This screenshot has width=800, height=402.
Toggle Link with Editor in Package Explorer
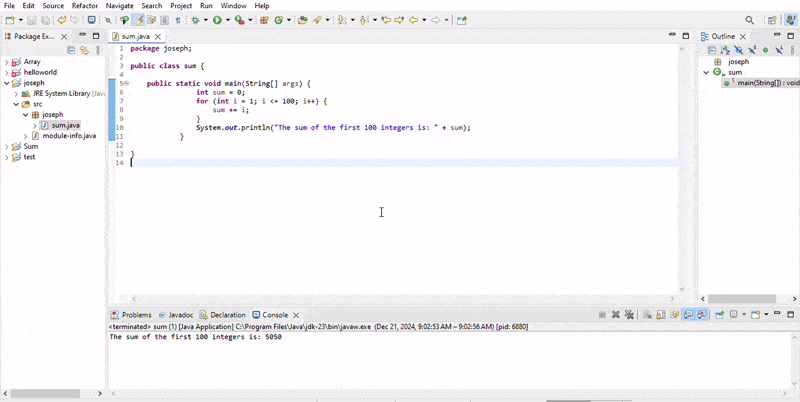coord(84,50)
